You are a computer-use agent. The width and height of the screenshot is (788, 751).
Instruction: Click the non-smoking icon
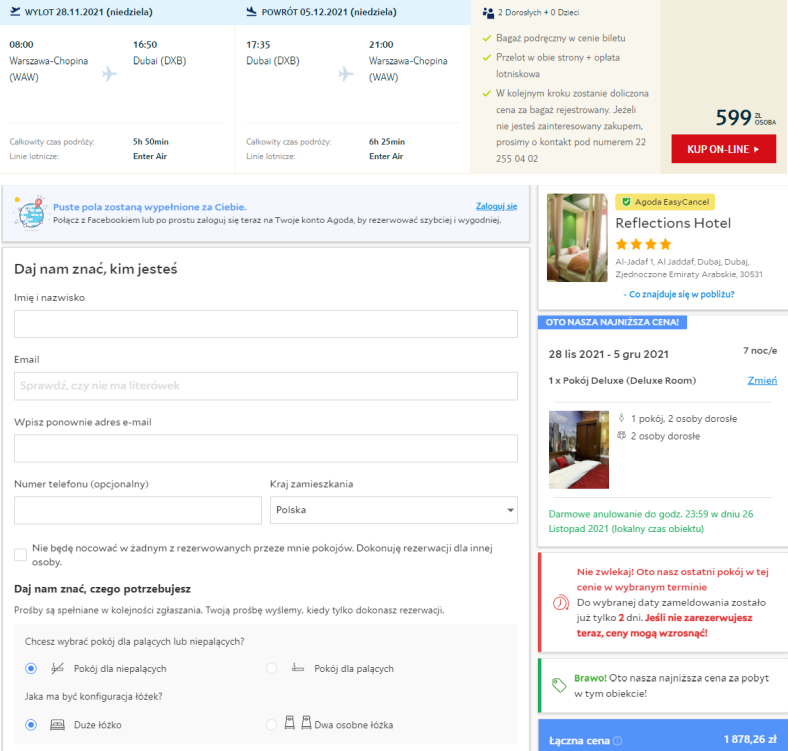click(57, 668)
